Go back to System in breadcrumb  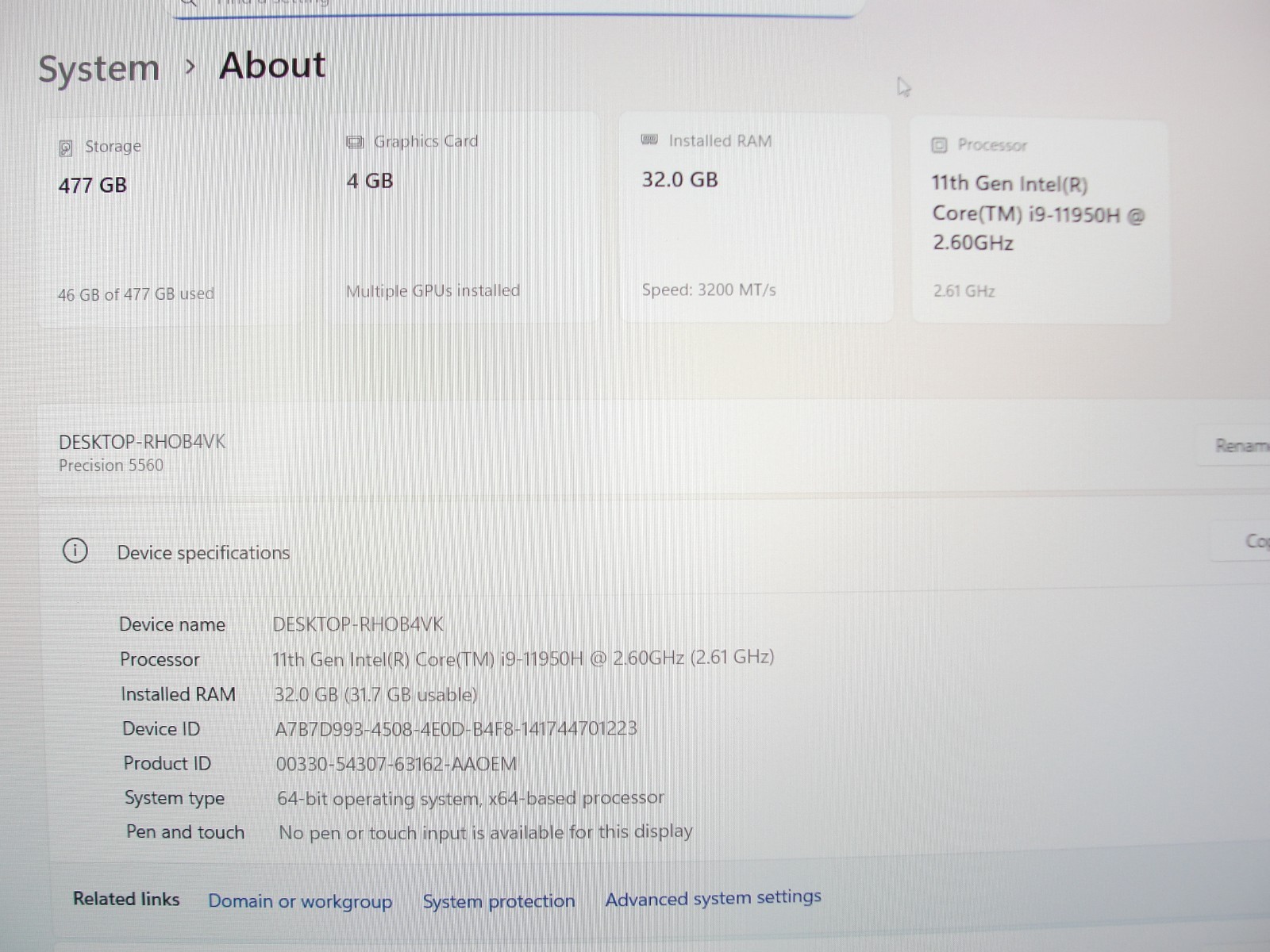[99, 68]
